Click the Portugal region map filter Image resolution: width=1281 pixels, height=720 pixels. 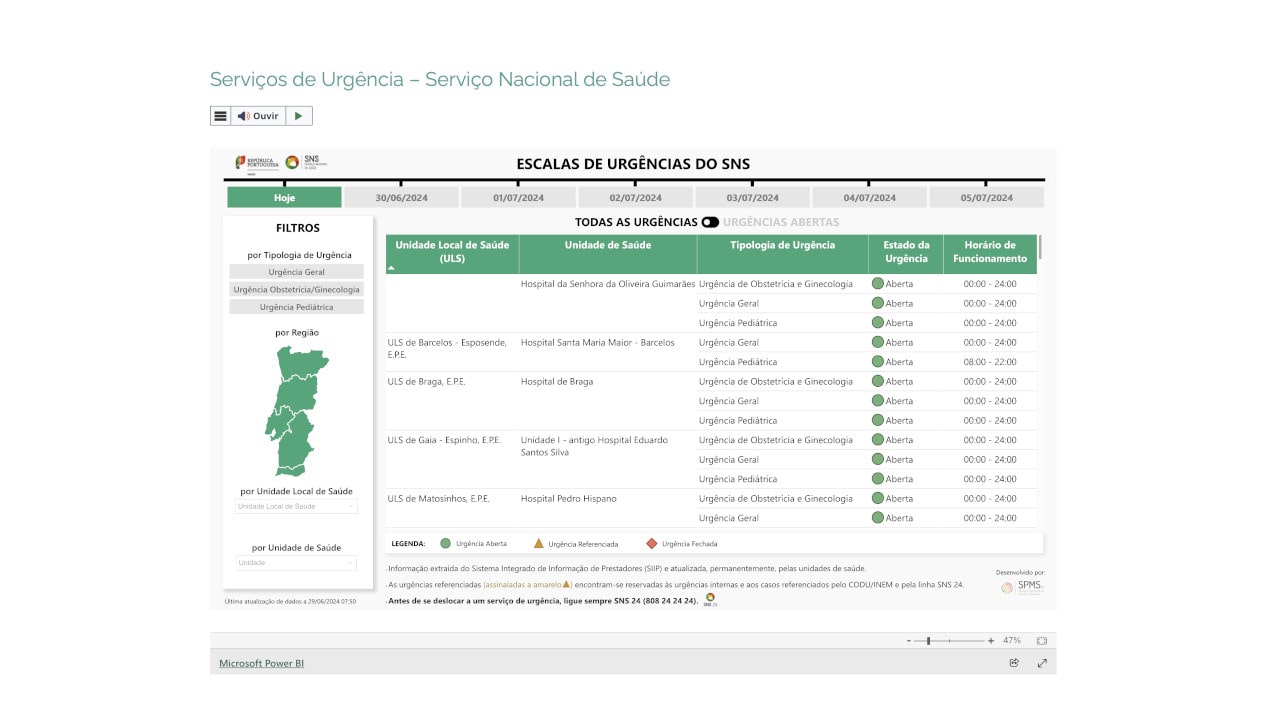(294, 411)
